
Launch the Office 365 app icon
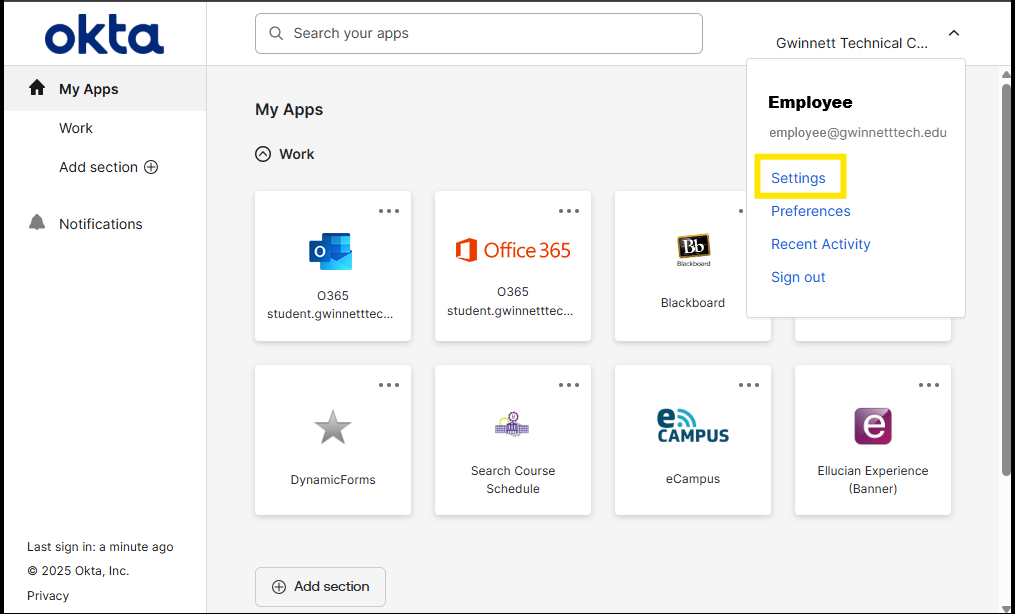pos(512,250)
